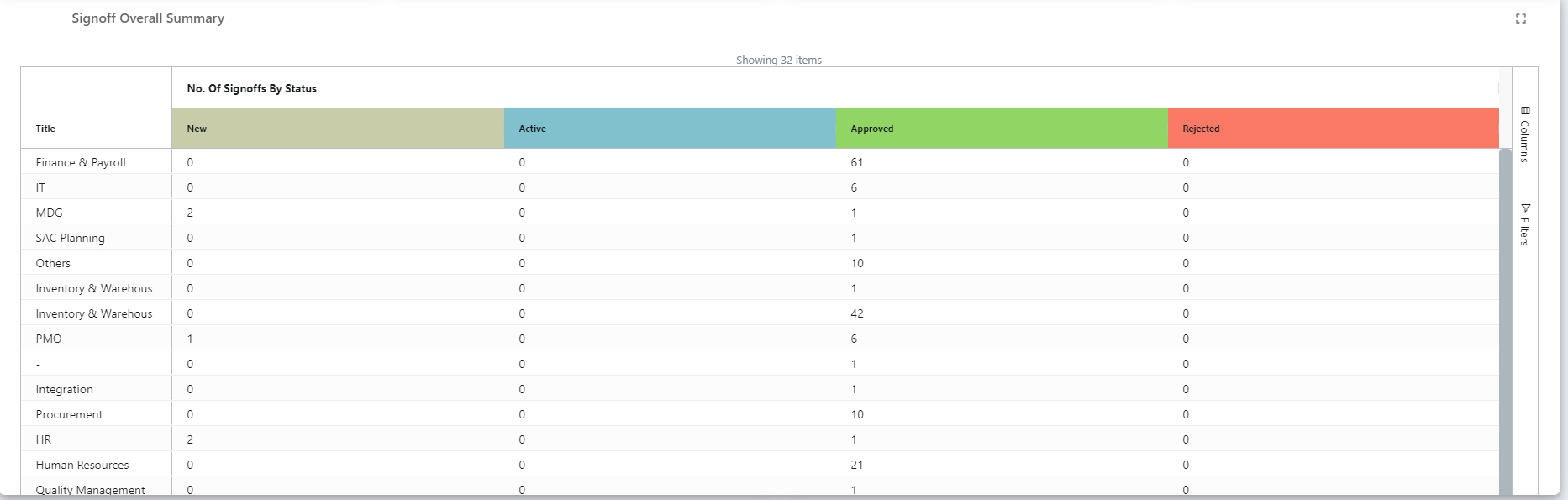
Task: Click the New count 2 for HR
Action: [x=190, y=439]
